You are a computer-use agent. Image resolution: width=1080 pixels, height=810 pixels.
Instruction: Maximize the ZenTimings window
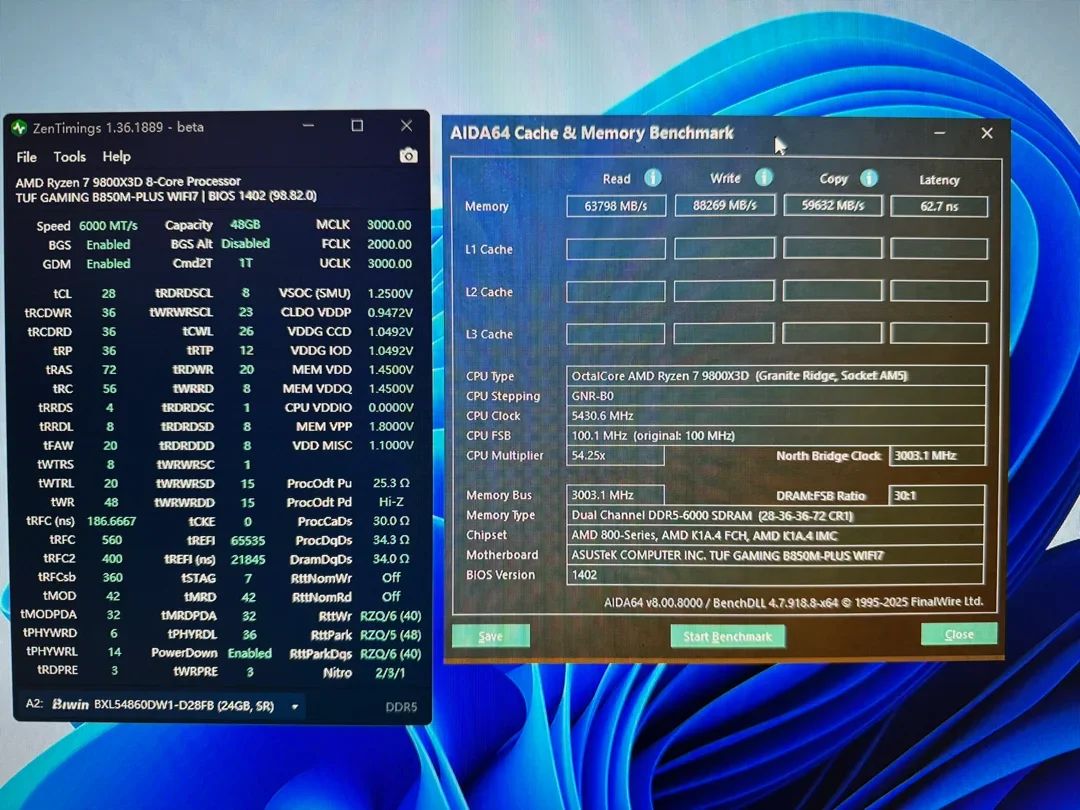click(357, 125)
